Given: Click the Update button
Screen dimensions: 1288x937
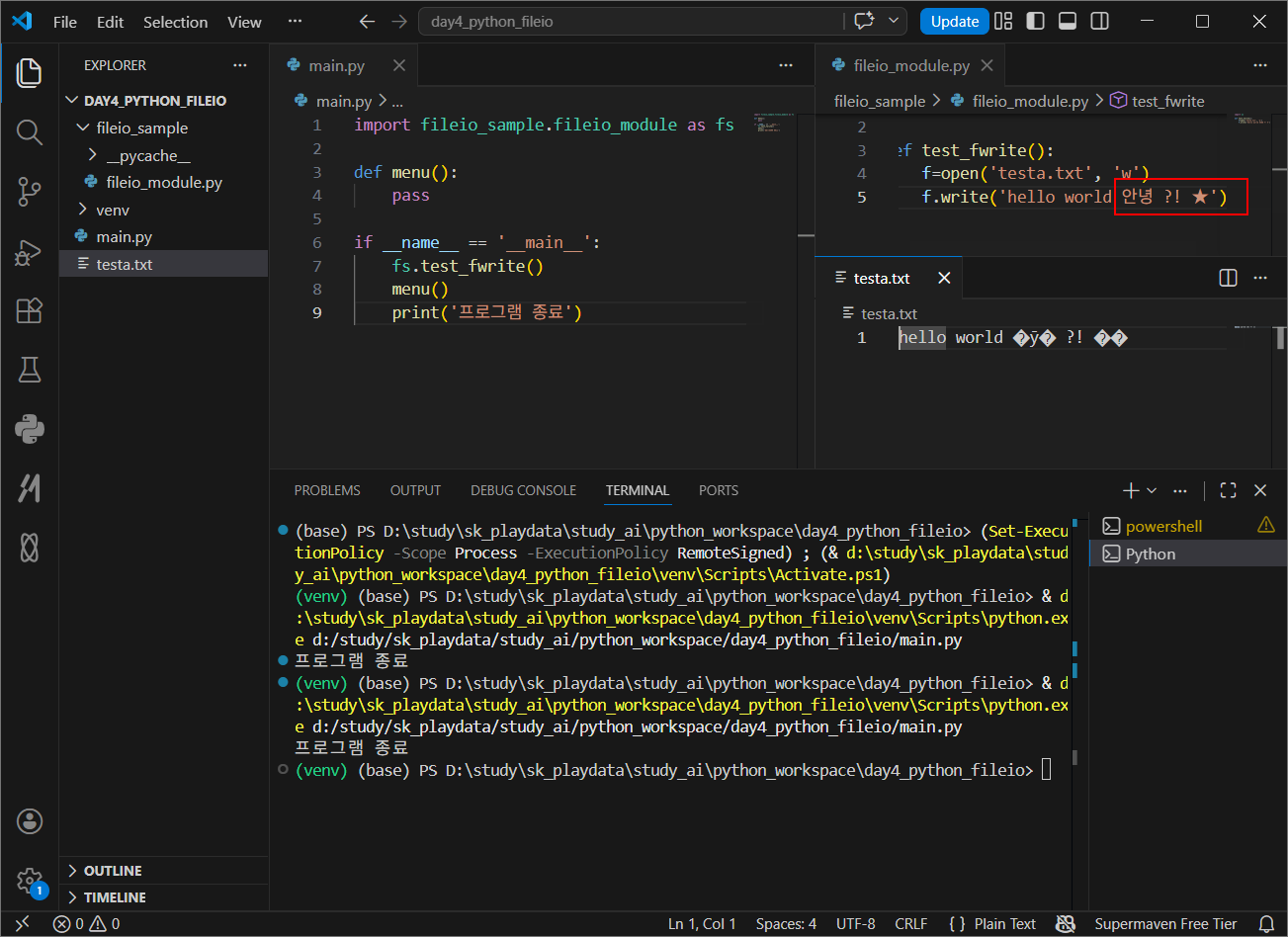Looking at the screenshot, I should (955, 21).
